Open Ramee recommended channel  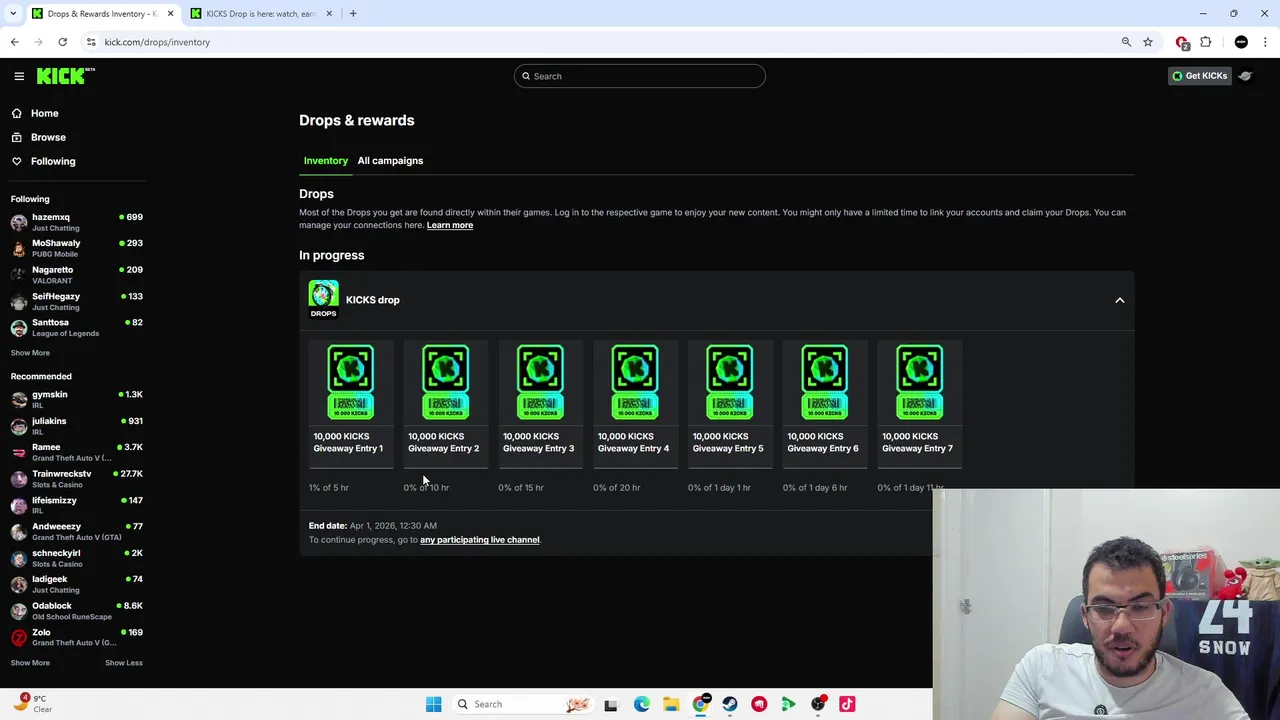point(77,452)
